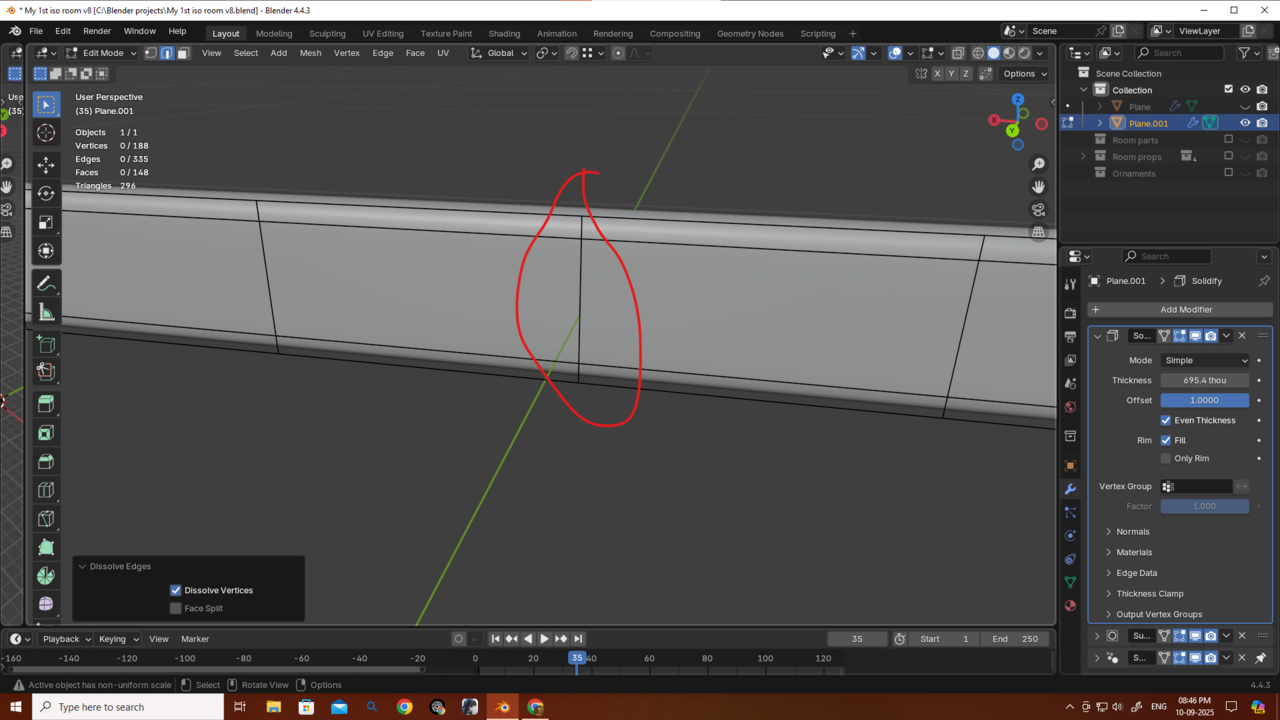The image size is (1280, 720).
Task: Open the Modifiers wrench properties tab
Action: [x=1070, y=489]
